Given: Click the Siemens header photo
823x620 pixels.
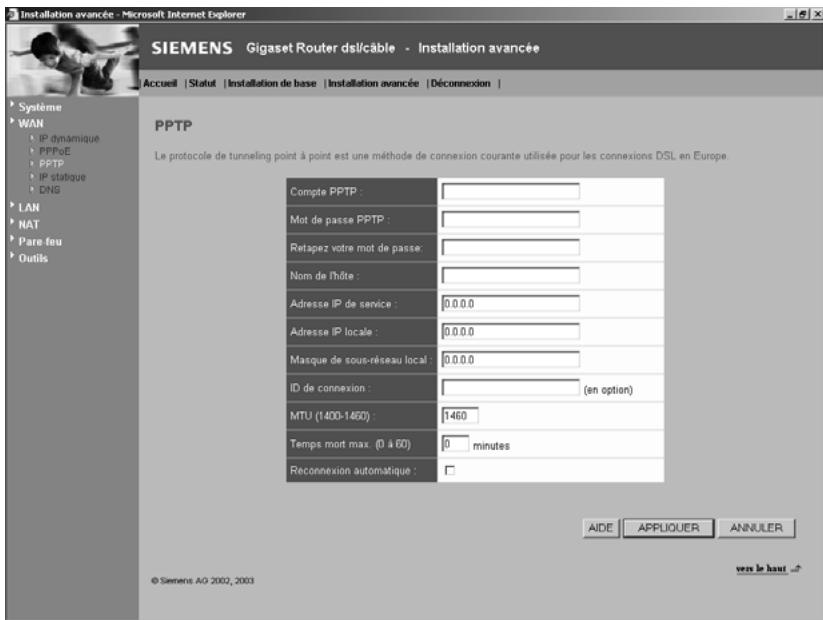Looking at the screenshot, I should pyautogui.click(x=72, y=59).
